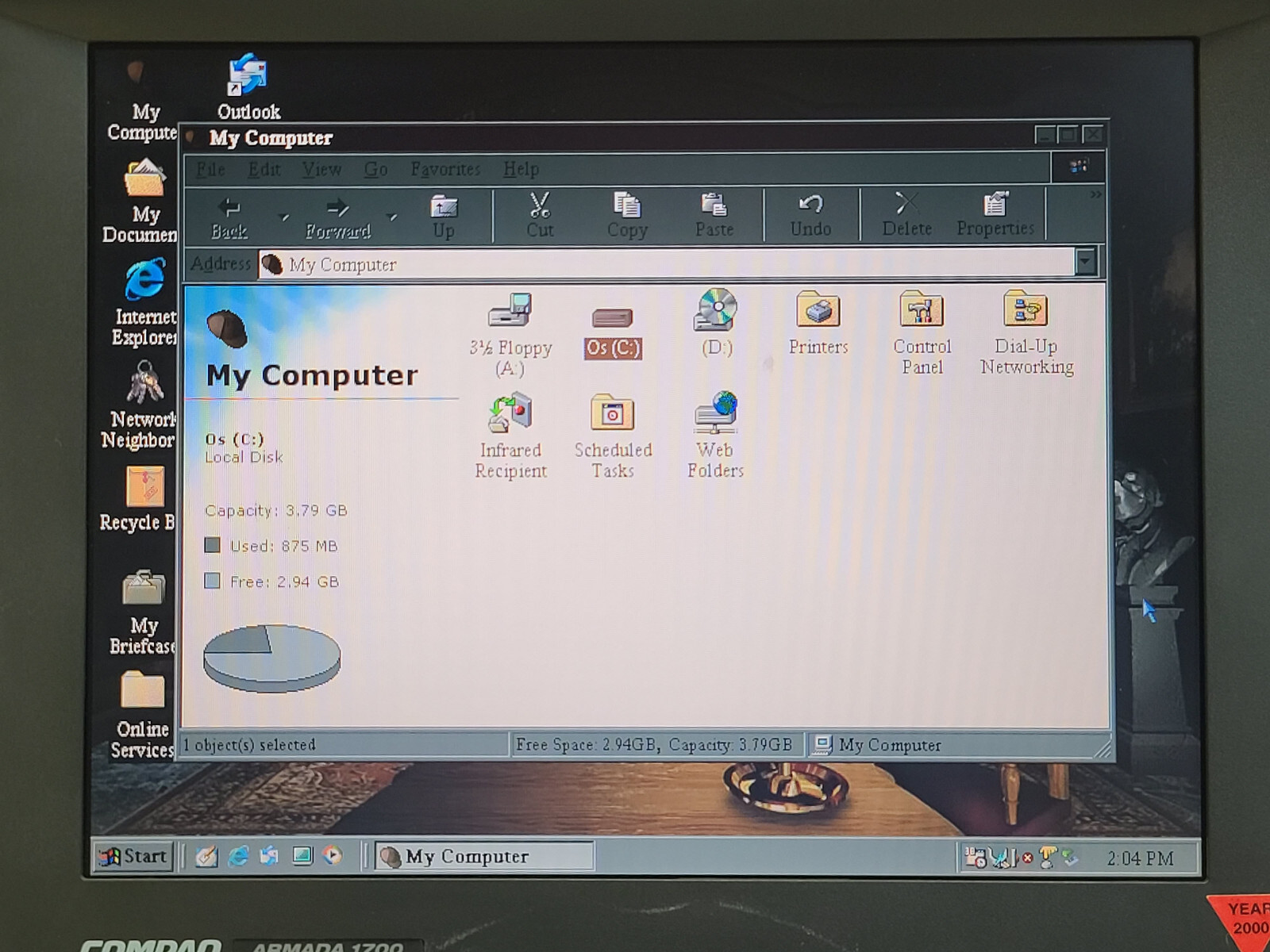
Task: Click the Used space color swatch
Action: click(x=212, y=545)
